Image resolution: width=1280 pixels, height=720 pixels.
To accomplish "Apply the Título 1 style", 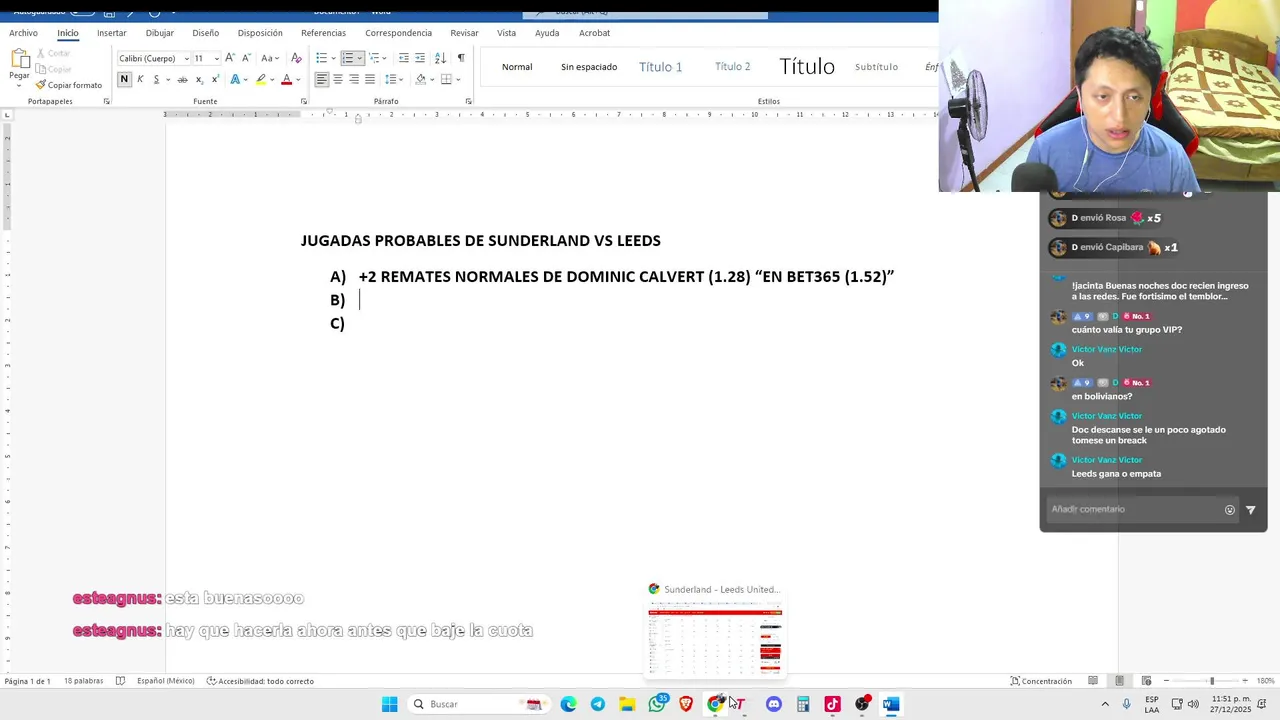I will 660,67.
